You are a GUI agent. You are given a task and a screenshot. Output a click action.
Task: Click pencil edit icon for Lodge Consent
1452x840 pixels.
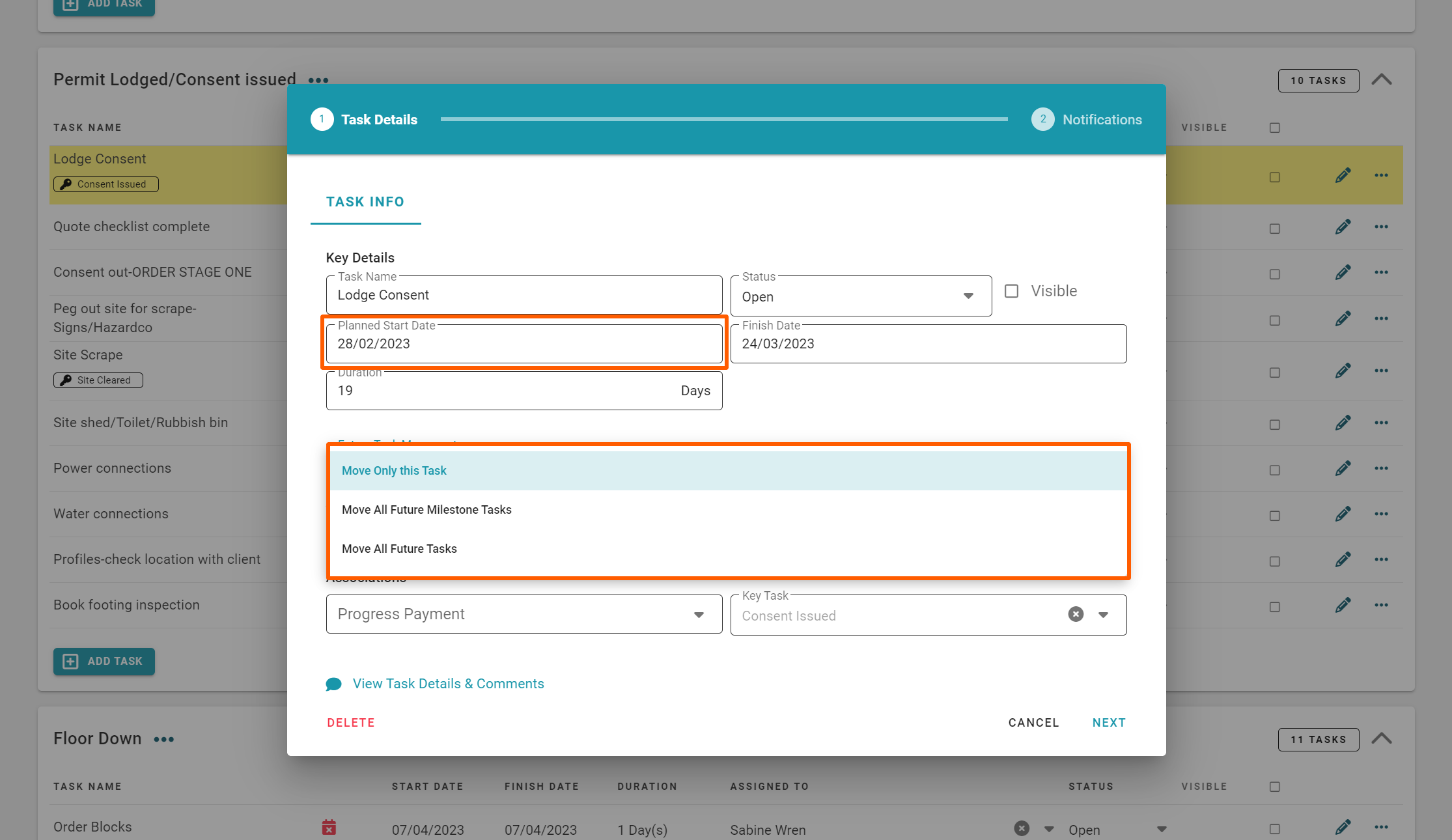[1343, 176]
